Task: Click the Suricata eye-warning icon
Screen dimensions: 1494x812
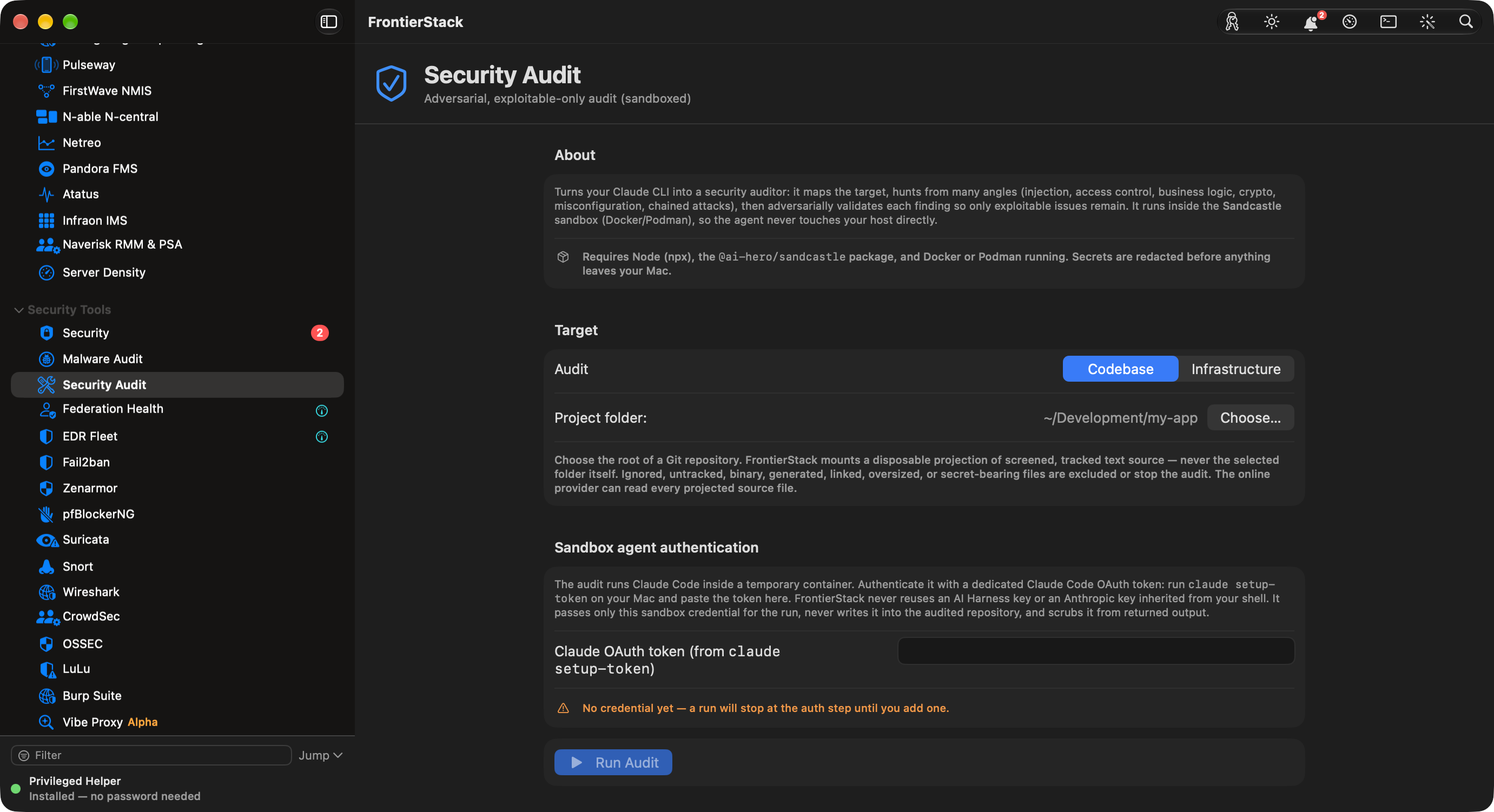Action: (x=47, y=540)
